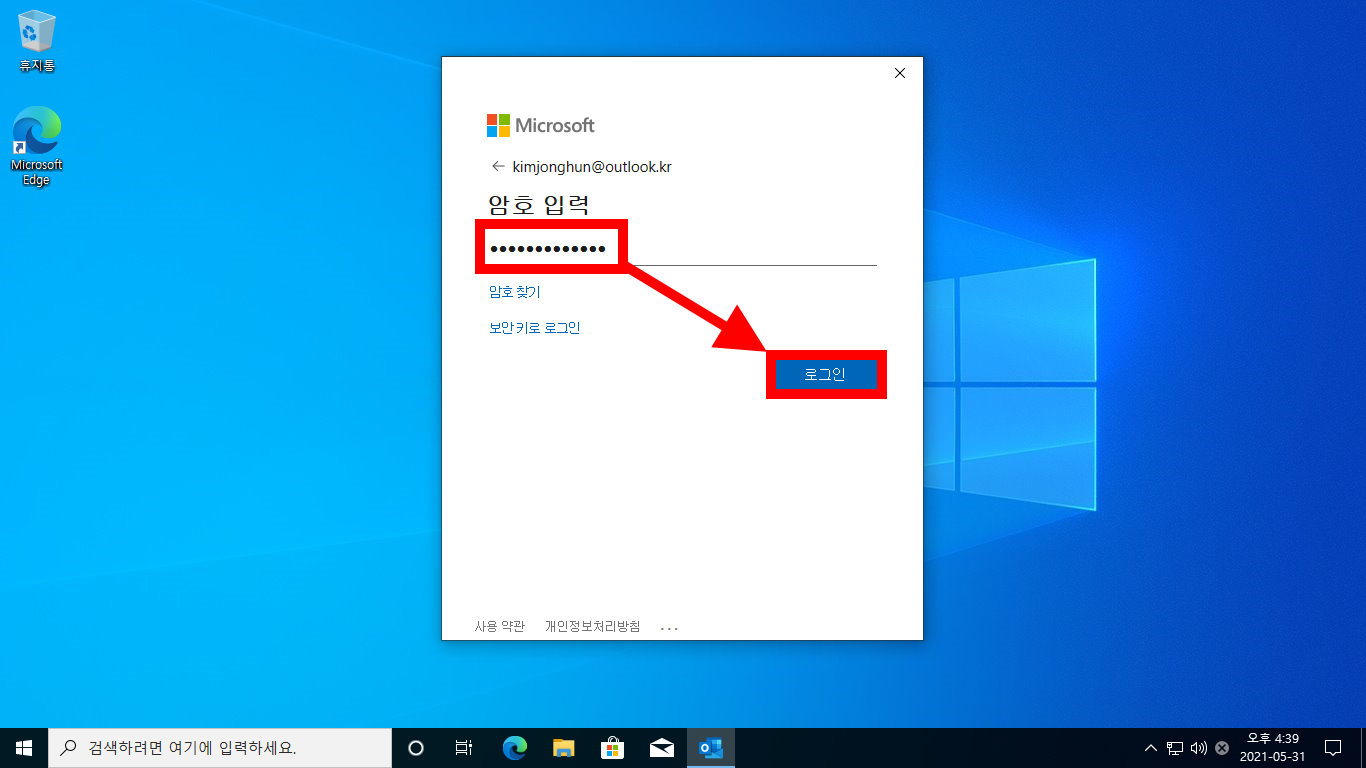
Task: Open the notification action center
Action: [x=1333, y=747]
